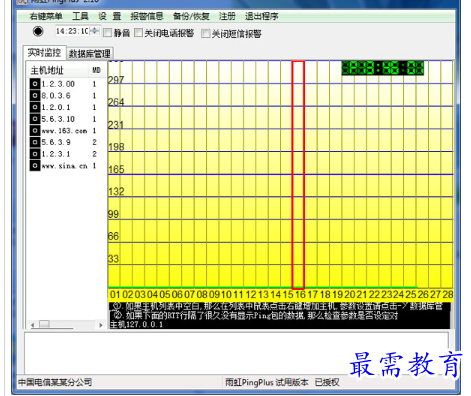471x396 pixels.
Task: Tick the 关闭短信报警 checkbox
Action: pyautogui.click(x=205, y=33)
